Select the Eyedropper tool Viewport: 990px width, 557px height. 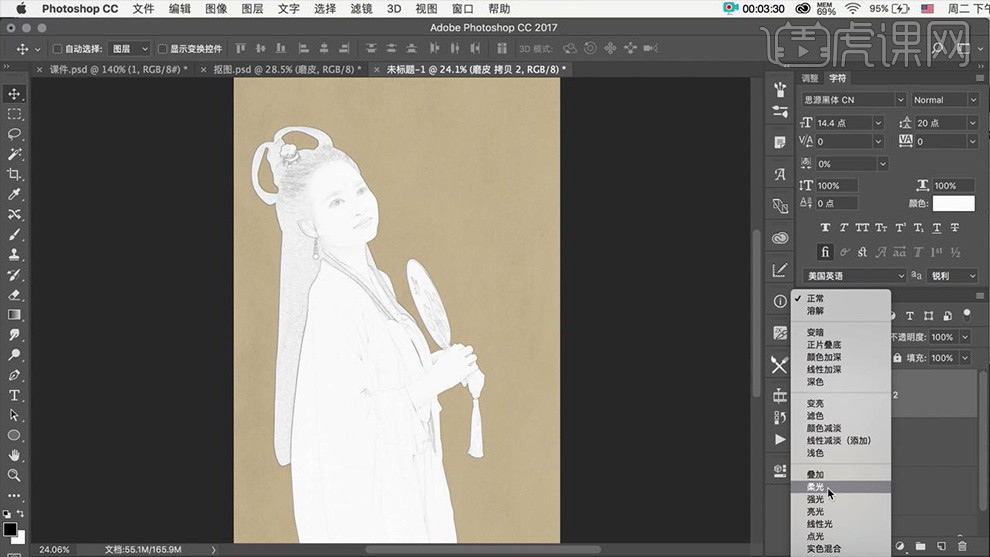click(x=14, y=195)
